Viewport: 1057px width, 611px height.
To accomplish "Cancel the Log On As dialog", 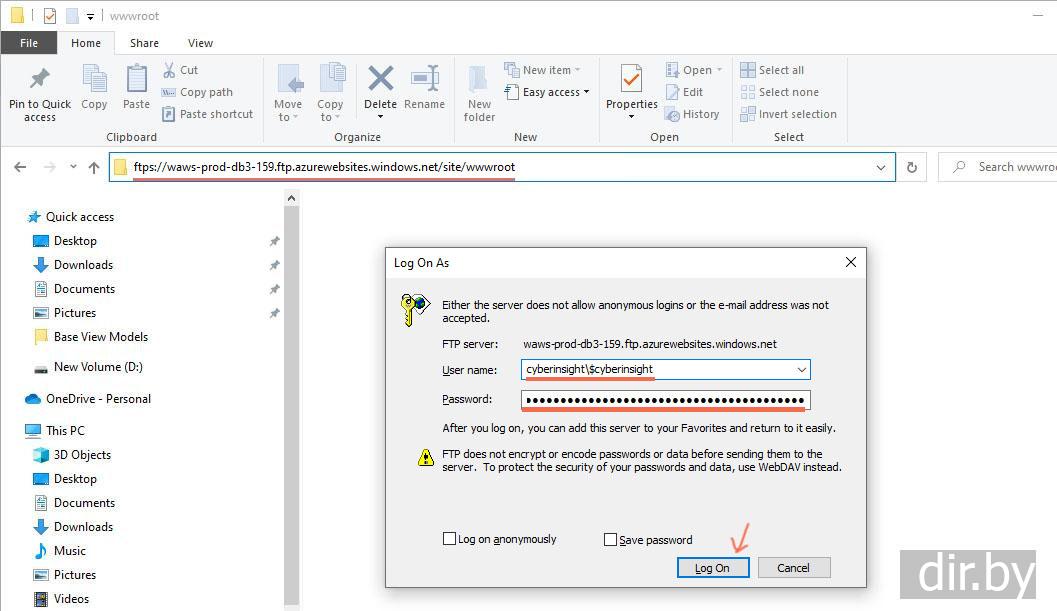I will [793, 568].
